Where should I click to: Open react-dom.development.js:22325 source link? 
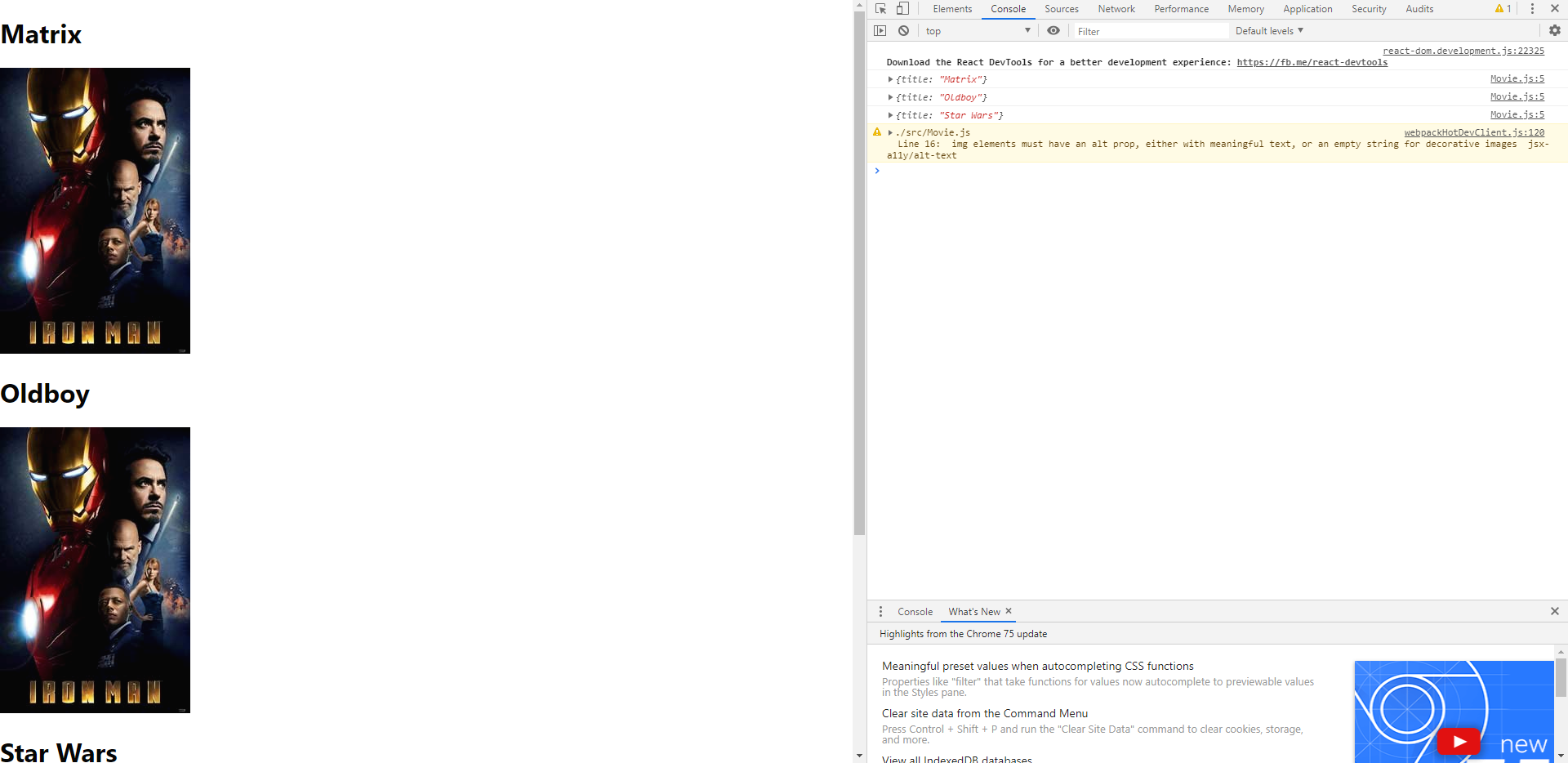(1463, 51)
